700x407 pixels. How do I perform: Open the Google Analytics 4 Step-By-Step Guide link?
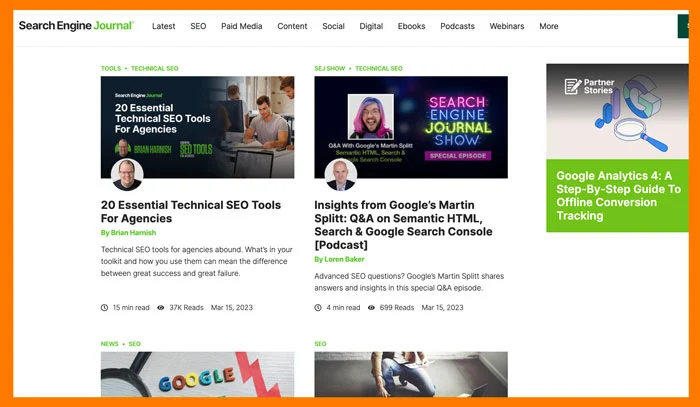tap(618, 195)
